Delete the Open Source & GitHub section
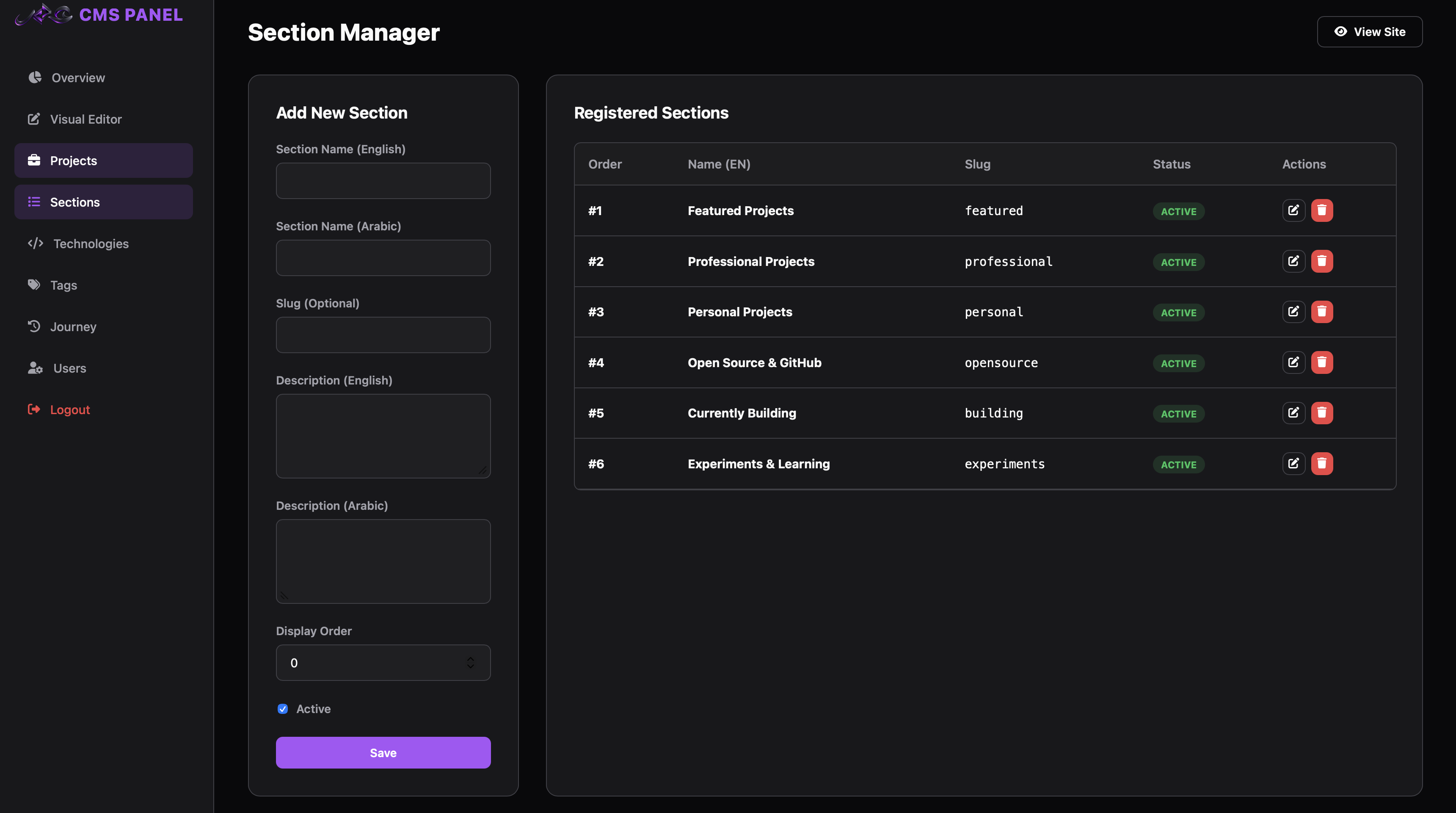Image resolution: width=1456 pixels, height=813 pixels. tap(1321, 362)
